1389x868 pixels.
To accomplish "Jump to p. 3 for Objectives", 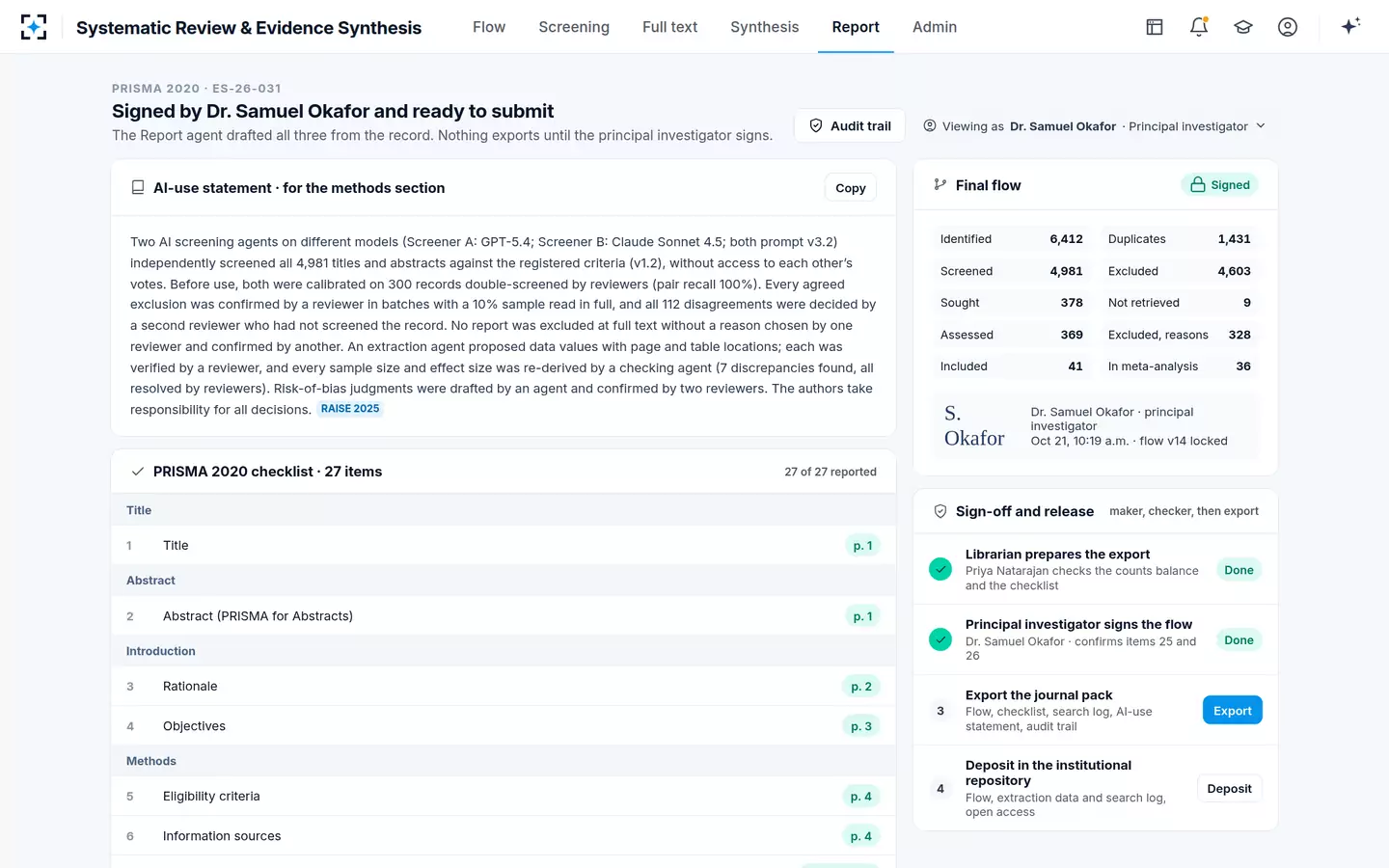I will click(x=861, y=726).
